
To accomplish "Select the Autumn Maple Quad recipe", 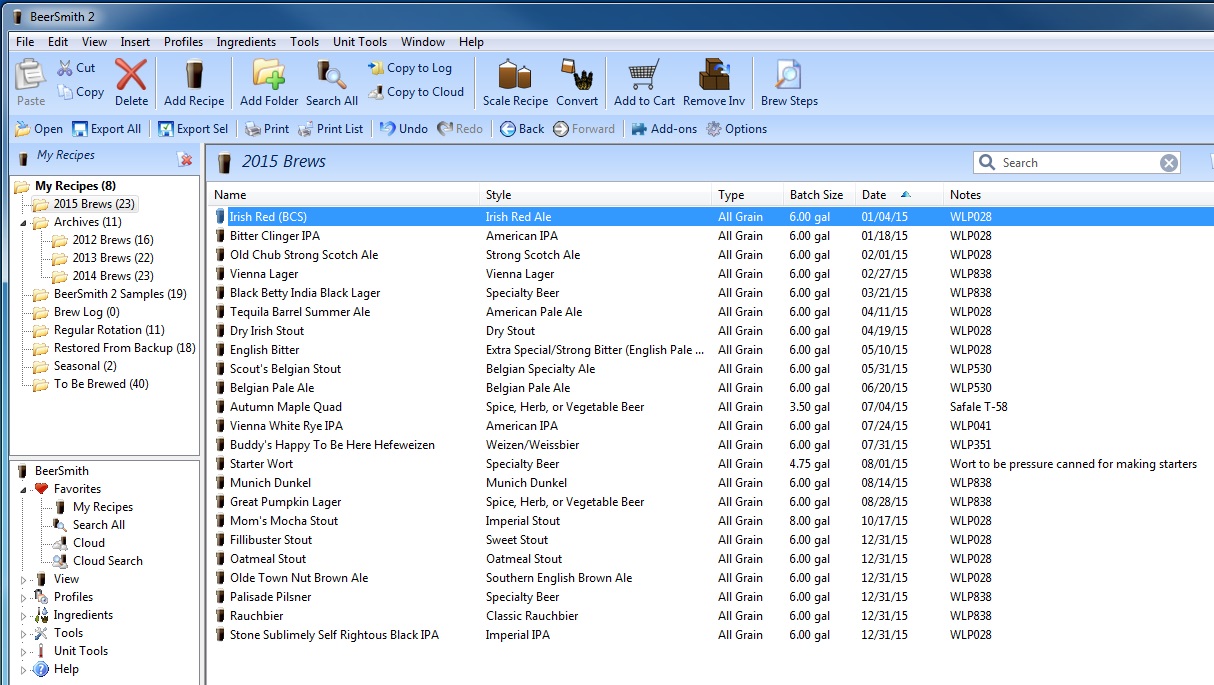I will [x=711, y=407].
